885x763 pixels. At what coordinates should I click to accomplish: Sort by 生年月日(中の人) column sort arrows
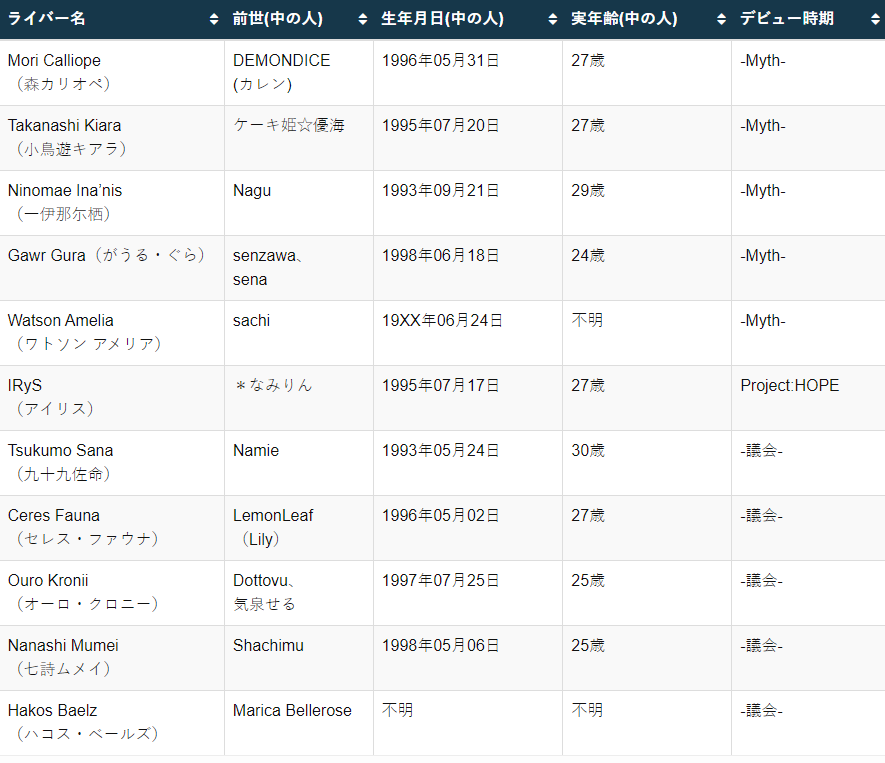(x=553, y=19)
